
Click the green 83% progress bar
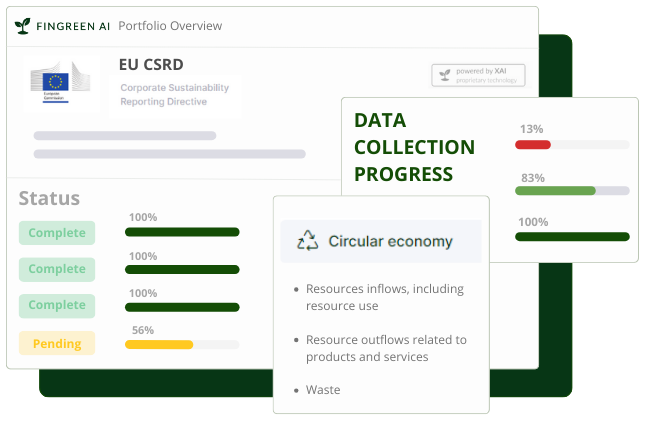555,190
